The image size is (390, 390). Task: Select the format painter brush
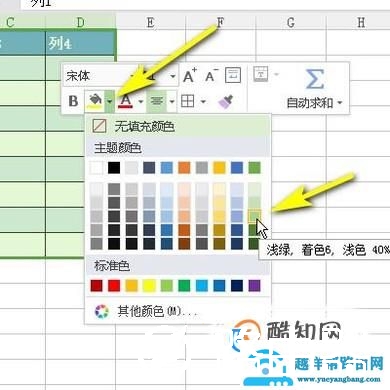point(225,101)
